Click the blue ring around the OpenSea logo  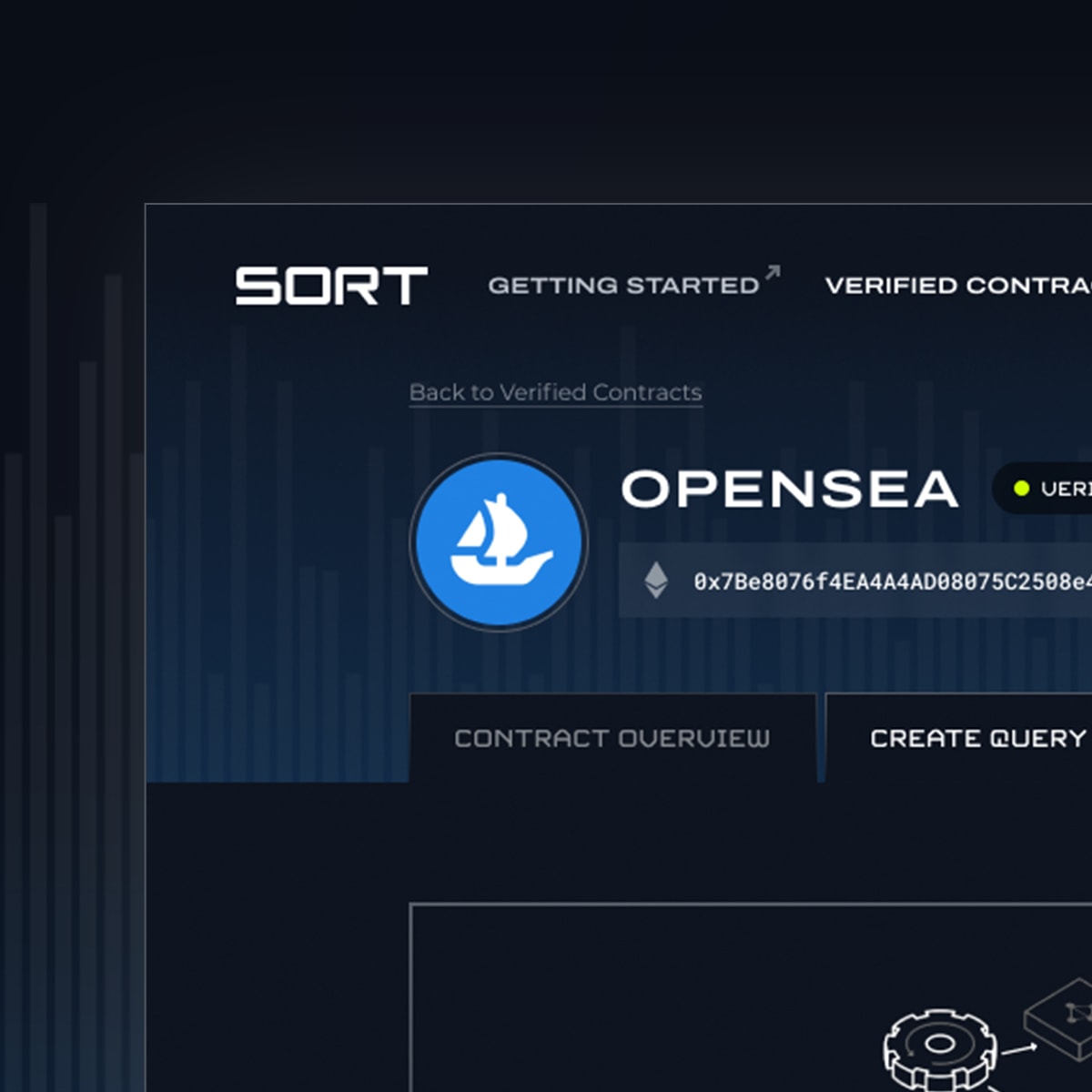[x=412, y=542]
